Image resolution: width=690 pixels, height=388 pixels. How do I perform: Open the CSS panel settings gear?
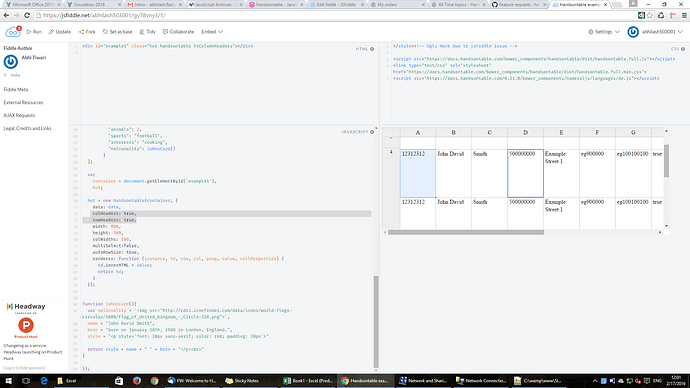click(683, 49)
